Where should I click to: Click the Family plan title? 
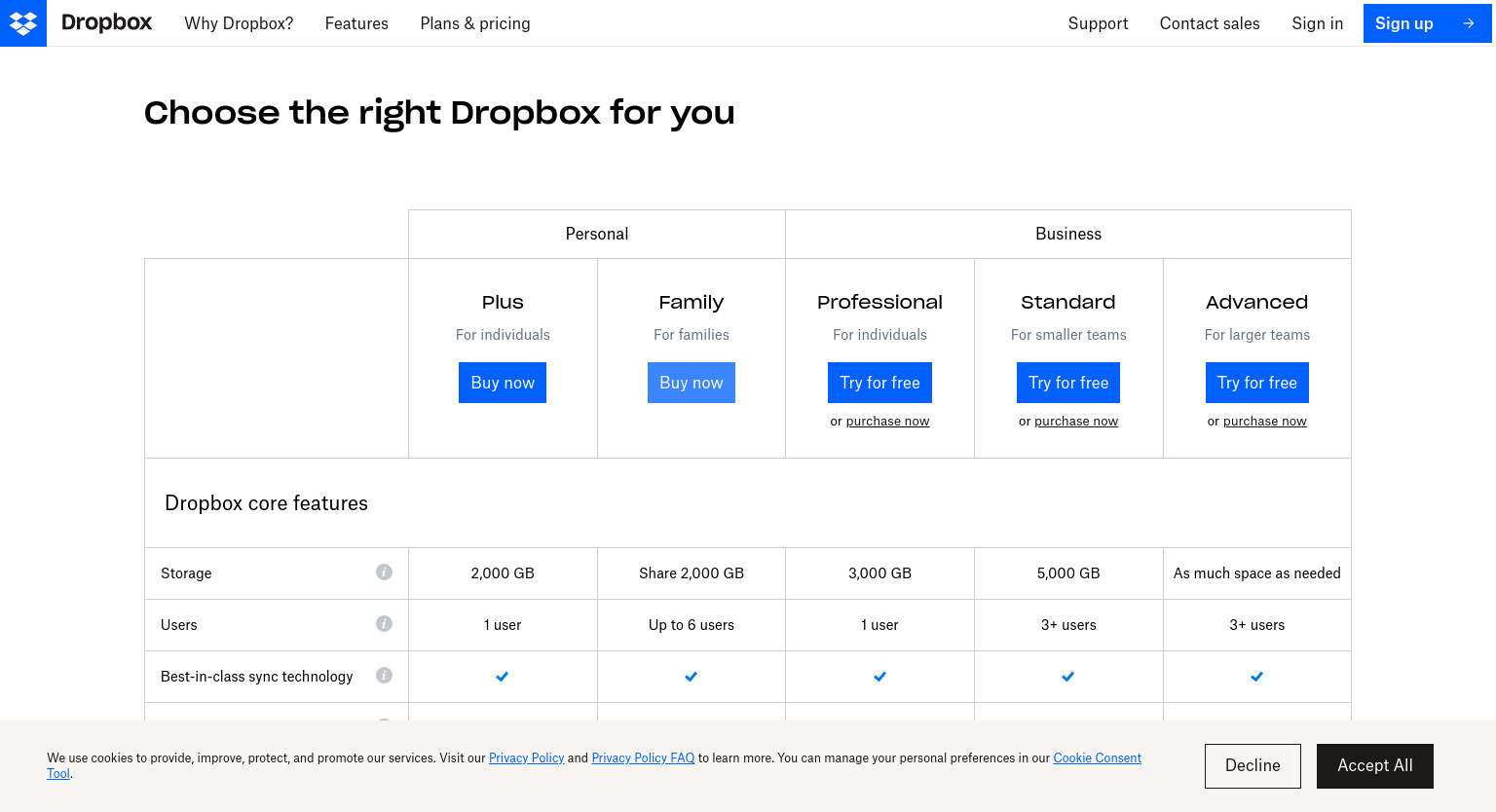pos(692,303)
